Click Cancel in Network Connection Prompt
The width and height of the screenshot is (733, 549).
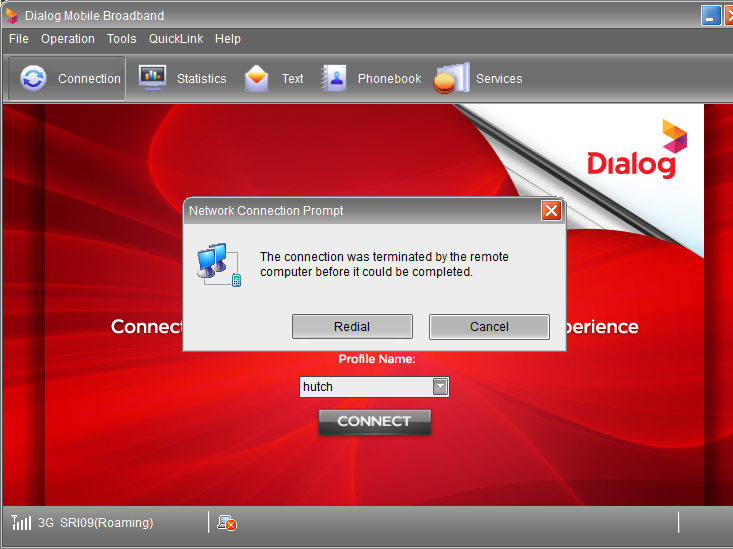click(x=489, y=326)
